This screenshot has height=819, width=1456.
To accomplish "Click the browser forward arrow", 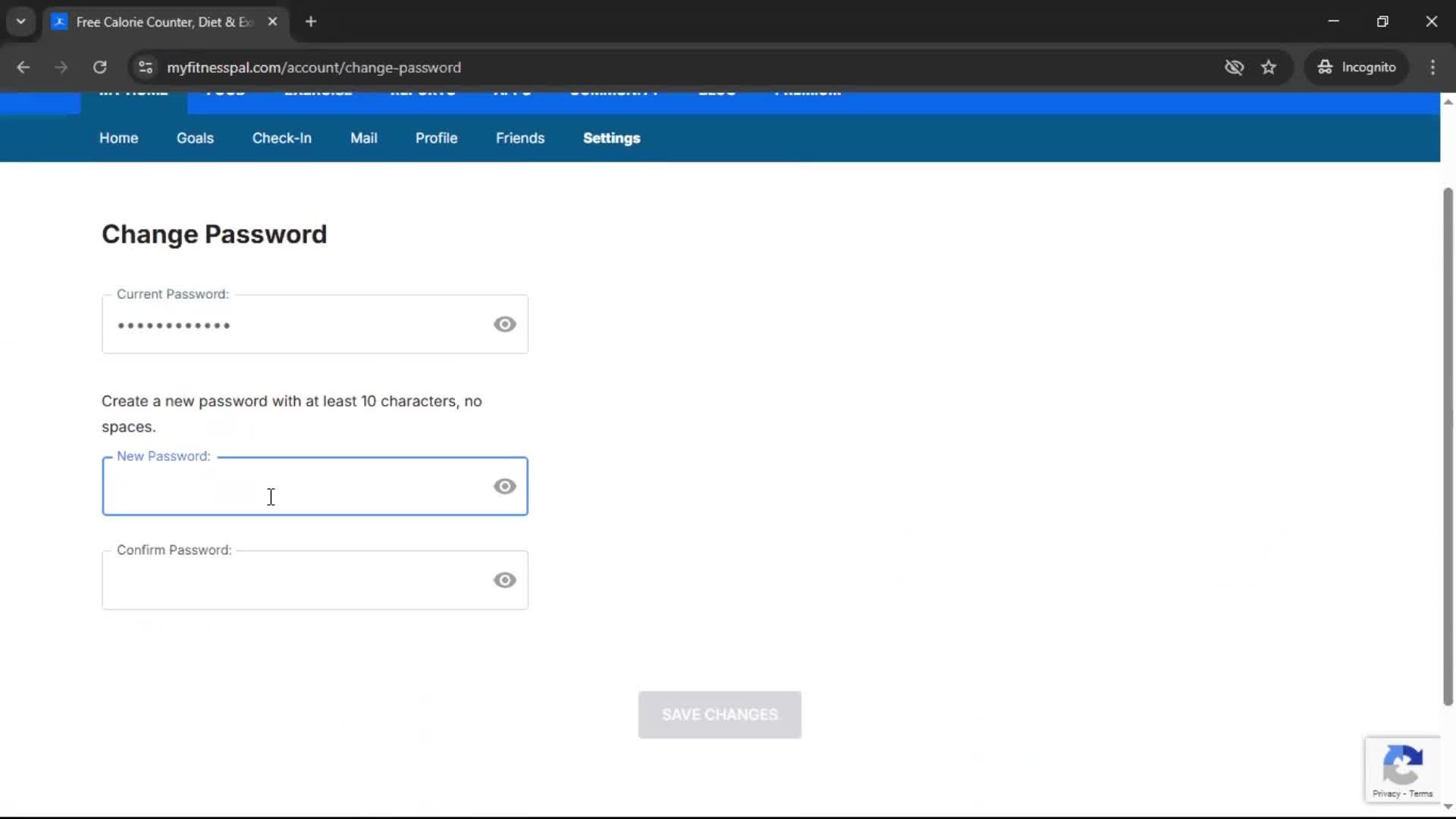I will click(x=61, y=67).
